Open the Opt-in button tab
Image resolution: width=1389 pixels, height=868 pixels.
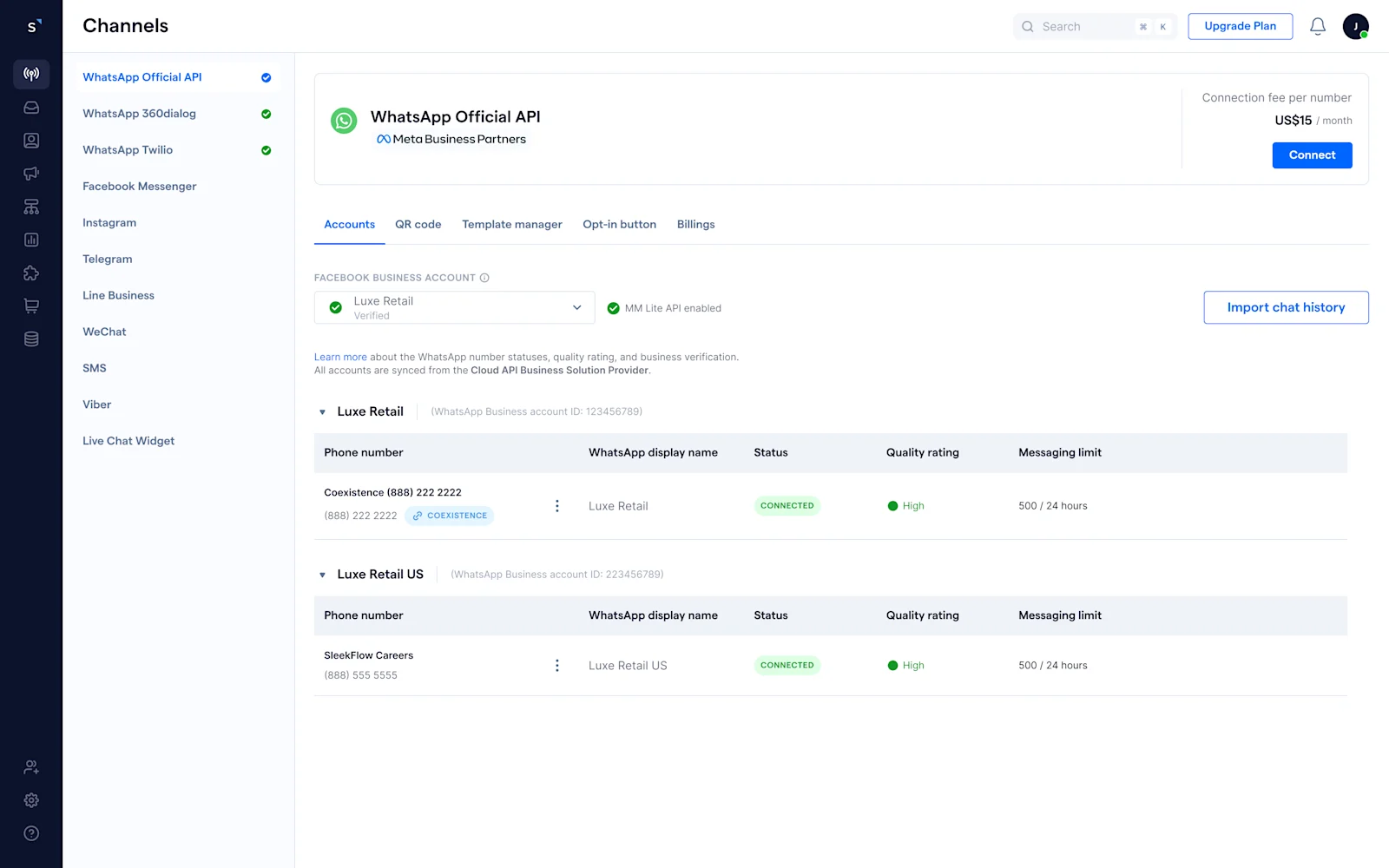point(620,225)
